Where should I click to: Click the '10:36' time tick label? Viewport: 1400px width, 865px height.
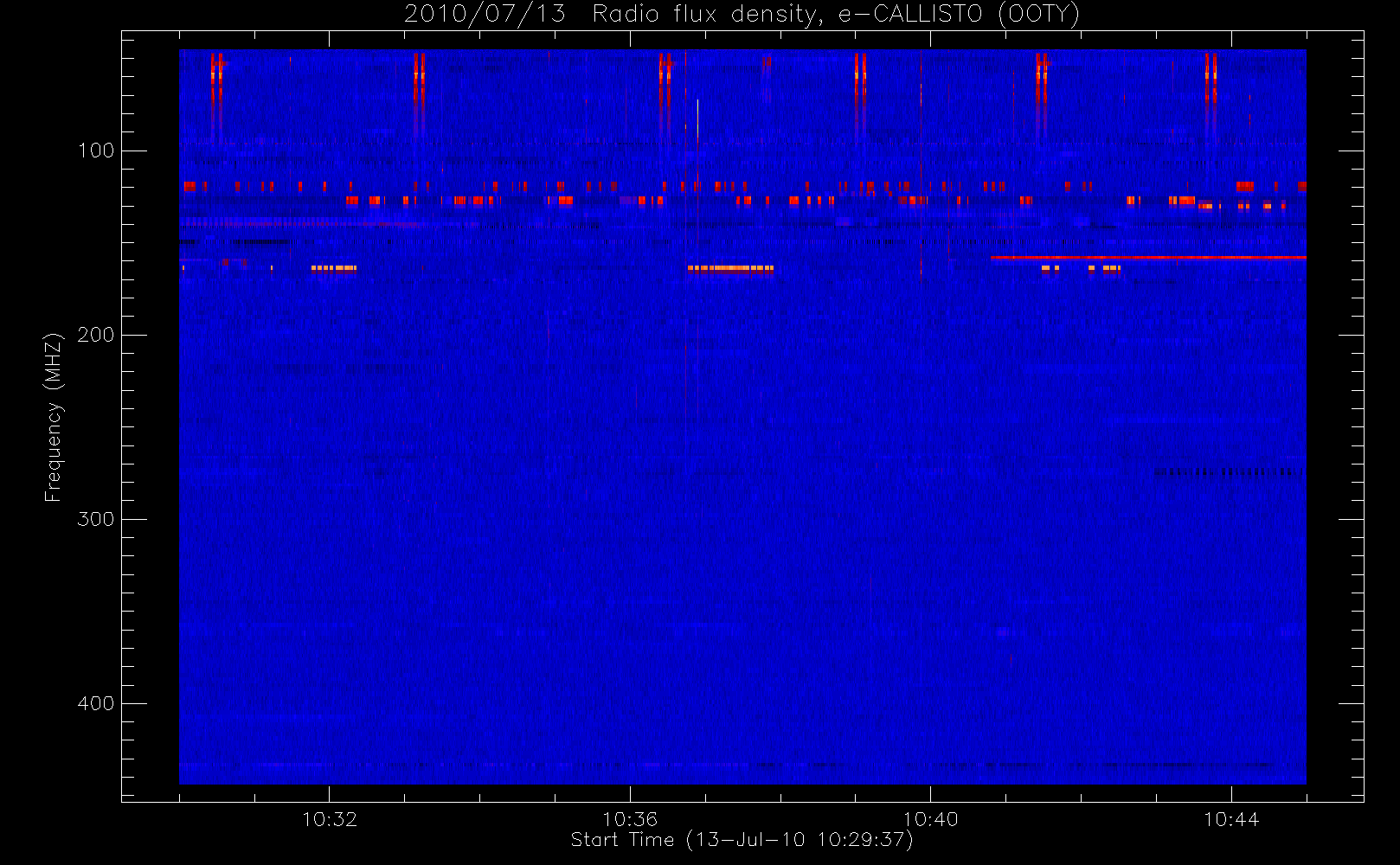point(630,819)
